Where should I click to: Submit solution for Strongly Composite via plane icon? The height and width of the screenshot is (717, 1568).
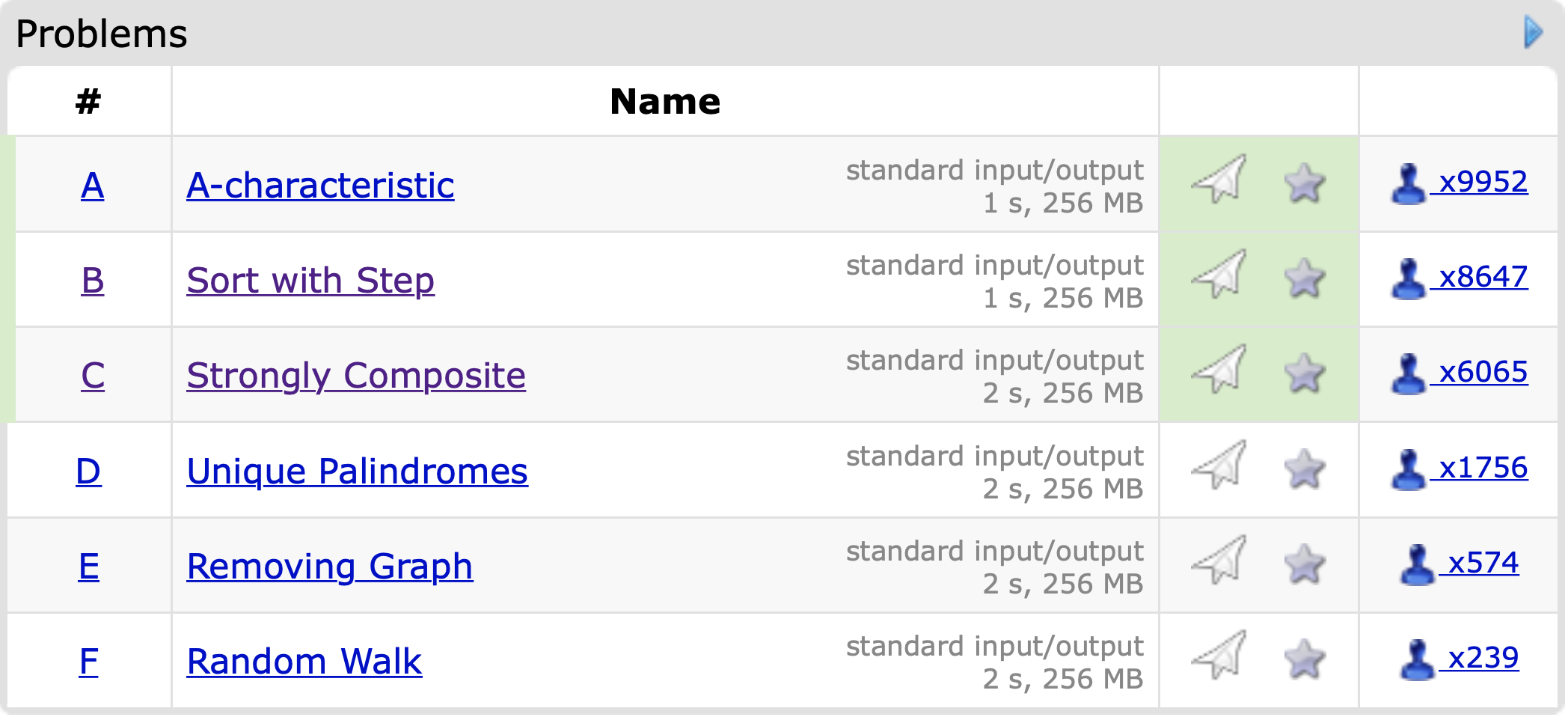1219,370
